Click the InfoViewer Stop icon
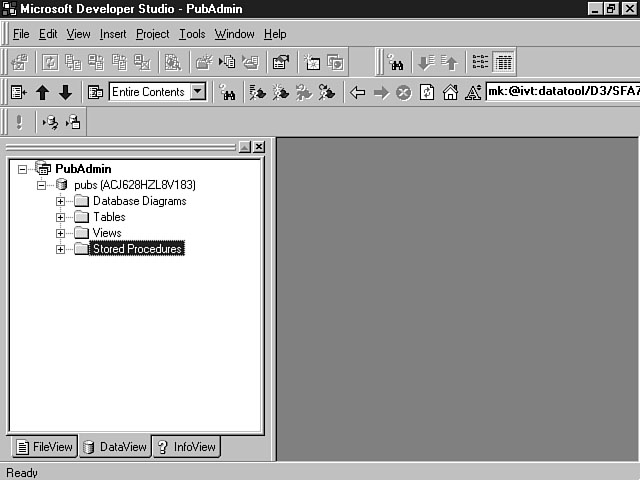This screenshot has height=480, width=640. coord(404,92)
